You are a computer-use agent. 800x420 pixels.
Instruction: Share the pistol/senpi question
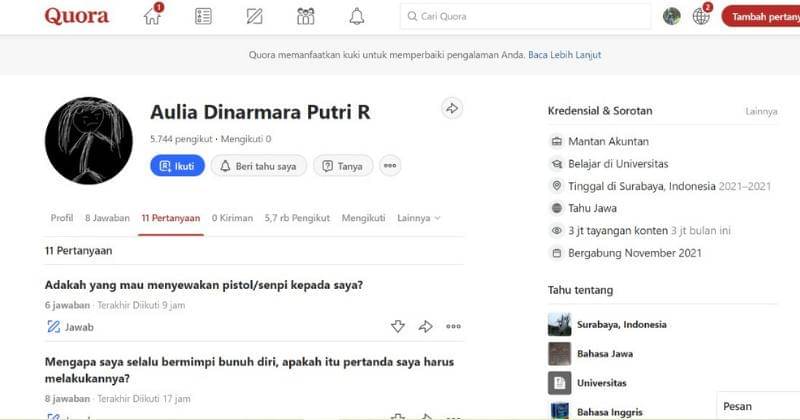pos(425,327)
